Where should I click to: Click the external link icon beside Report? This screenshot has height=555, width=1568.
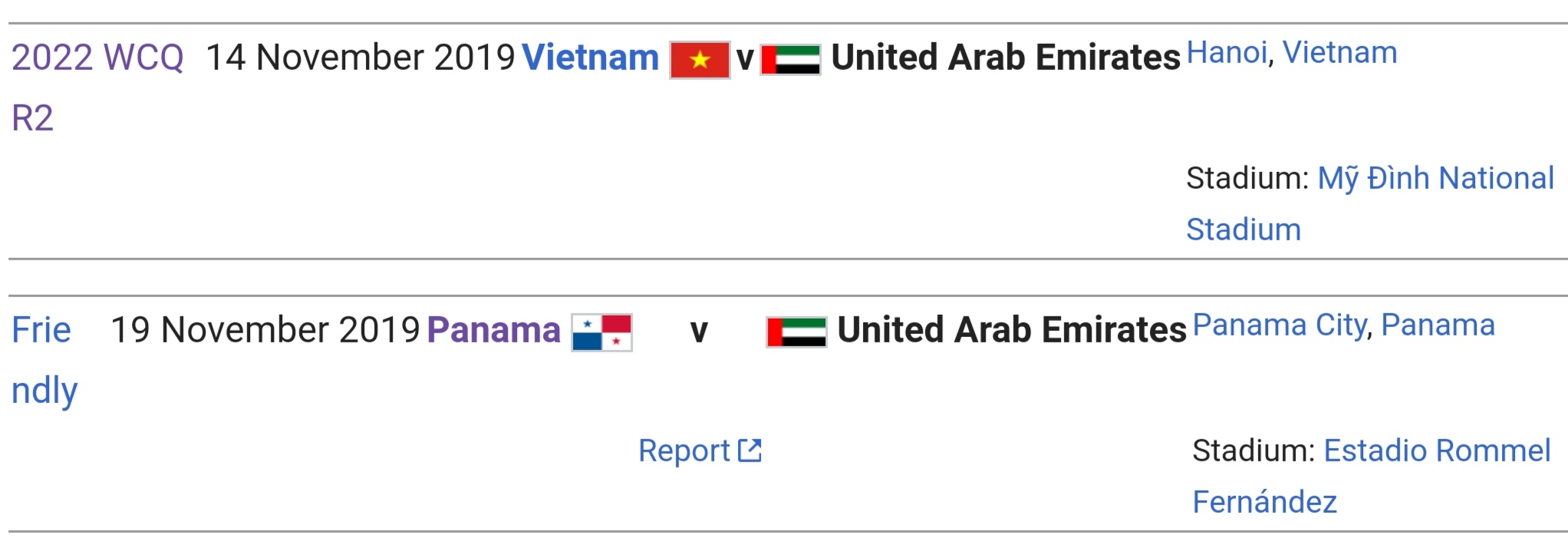pos(750,451)
